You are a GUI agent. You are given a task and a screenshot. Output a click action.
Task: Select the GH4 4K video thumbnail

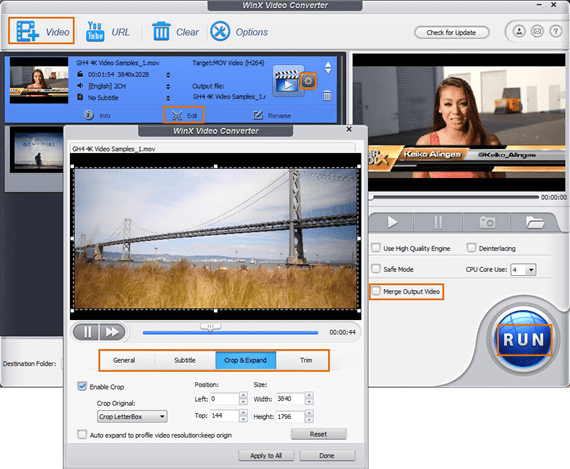[39, 80]
